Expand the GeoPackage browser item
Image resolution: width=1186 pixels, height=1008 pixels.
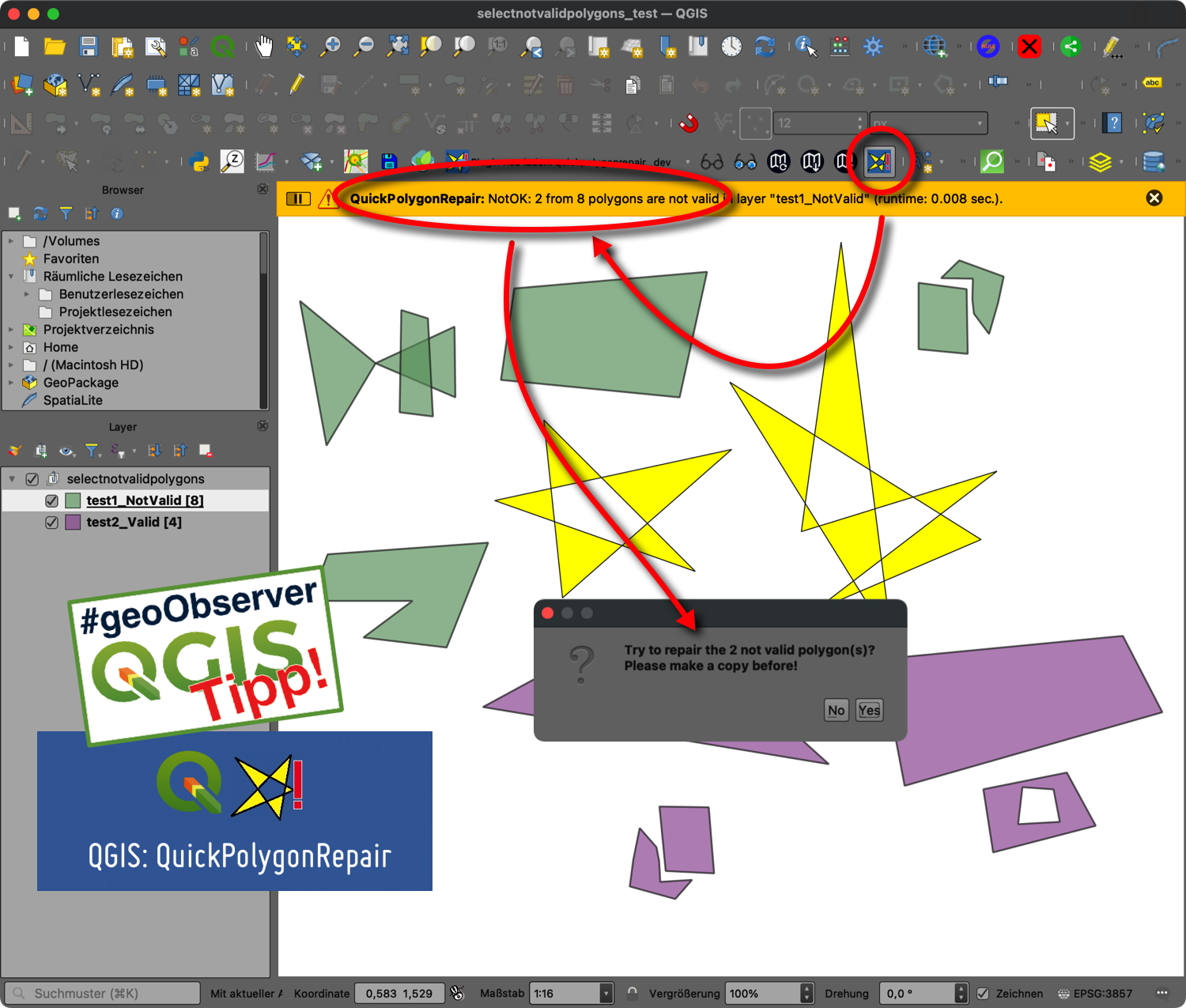click(x=10, y=383)
